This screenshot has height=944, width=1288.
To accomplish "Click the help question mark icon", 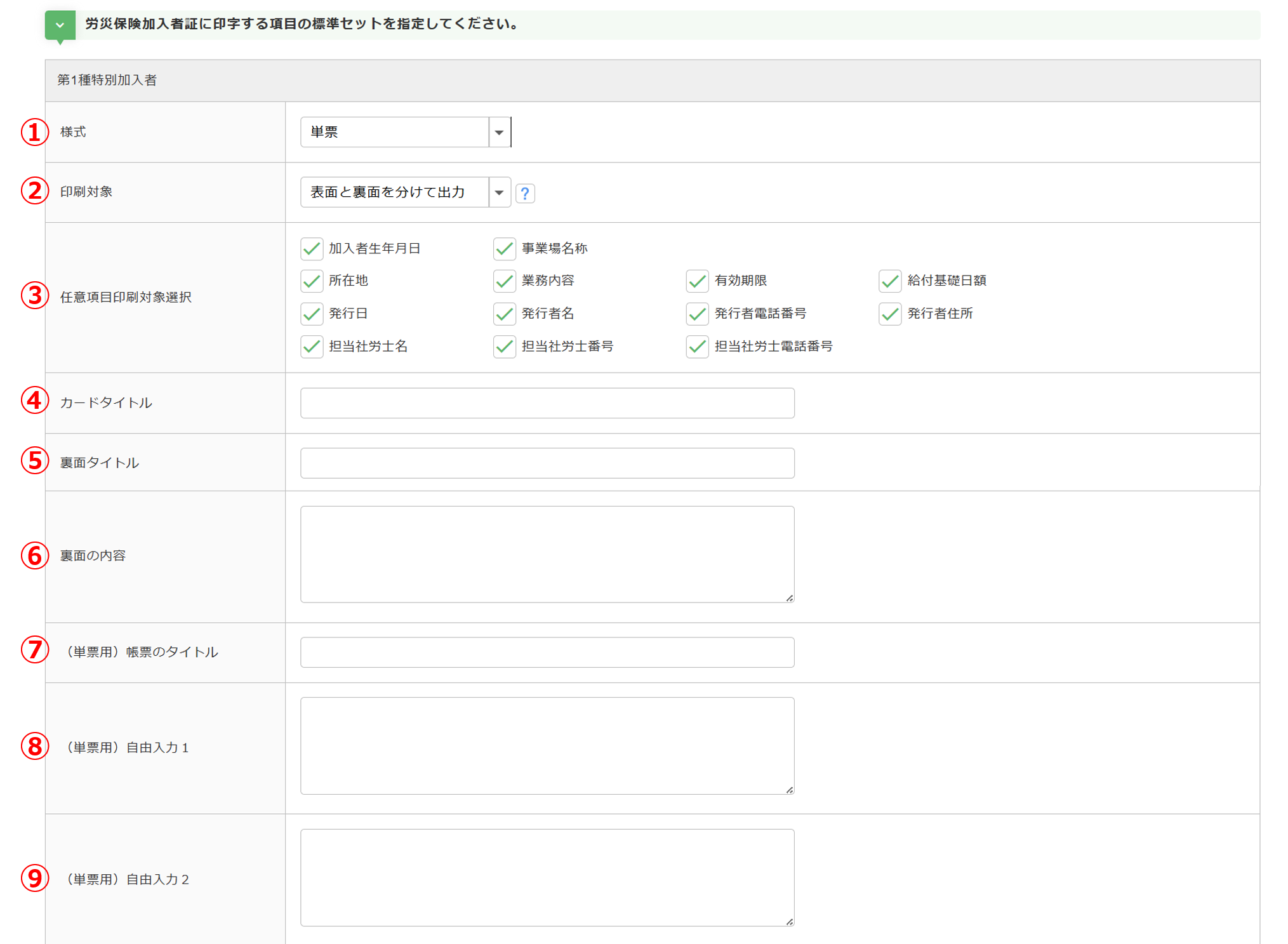I will pyautogui.click(x=525, y=193).
